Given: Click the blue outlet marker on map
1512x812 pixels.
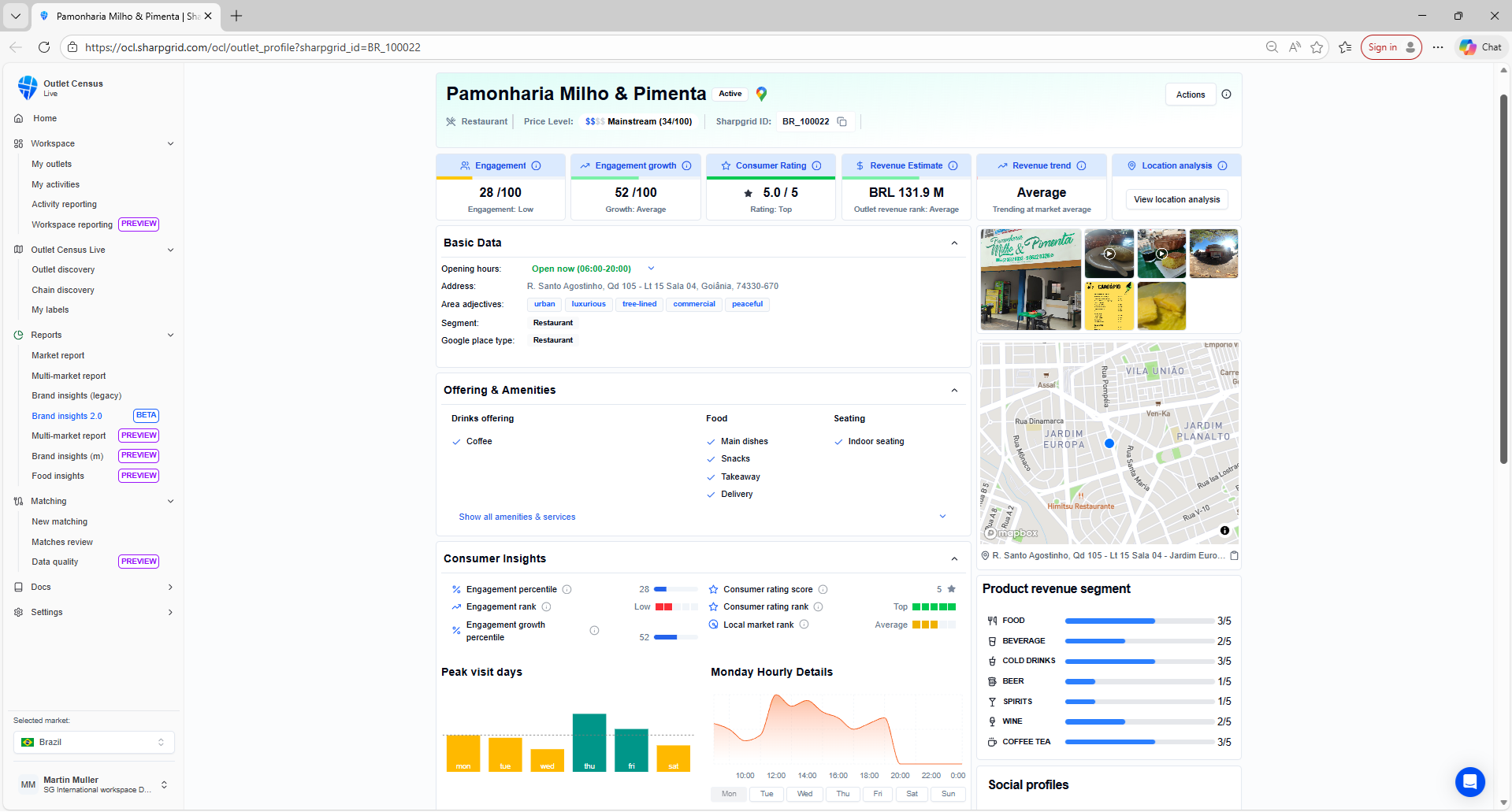Looking at the screenshot, I should [x=1109, y=443].
